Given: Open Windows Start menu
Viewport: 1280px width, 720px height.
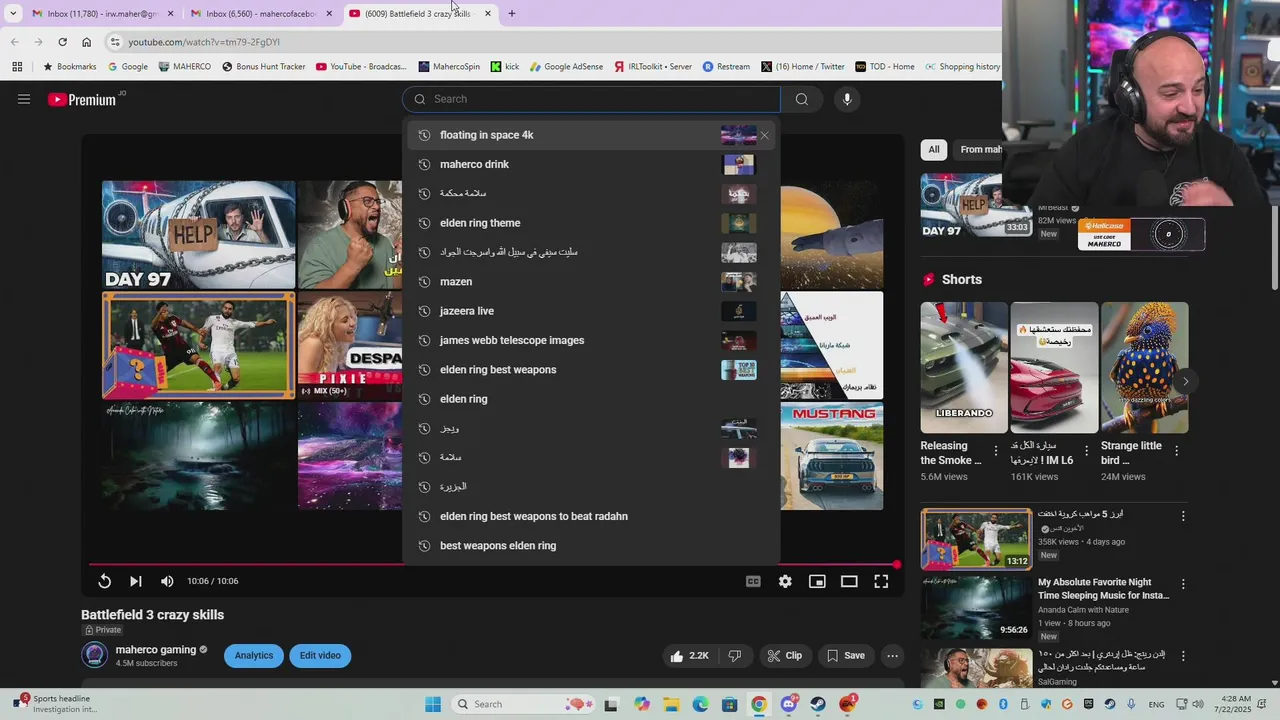Looking at the screenshot, I should pos(433,704).
